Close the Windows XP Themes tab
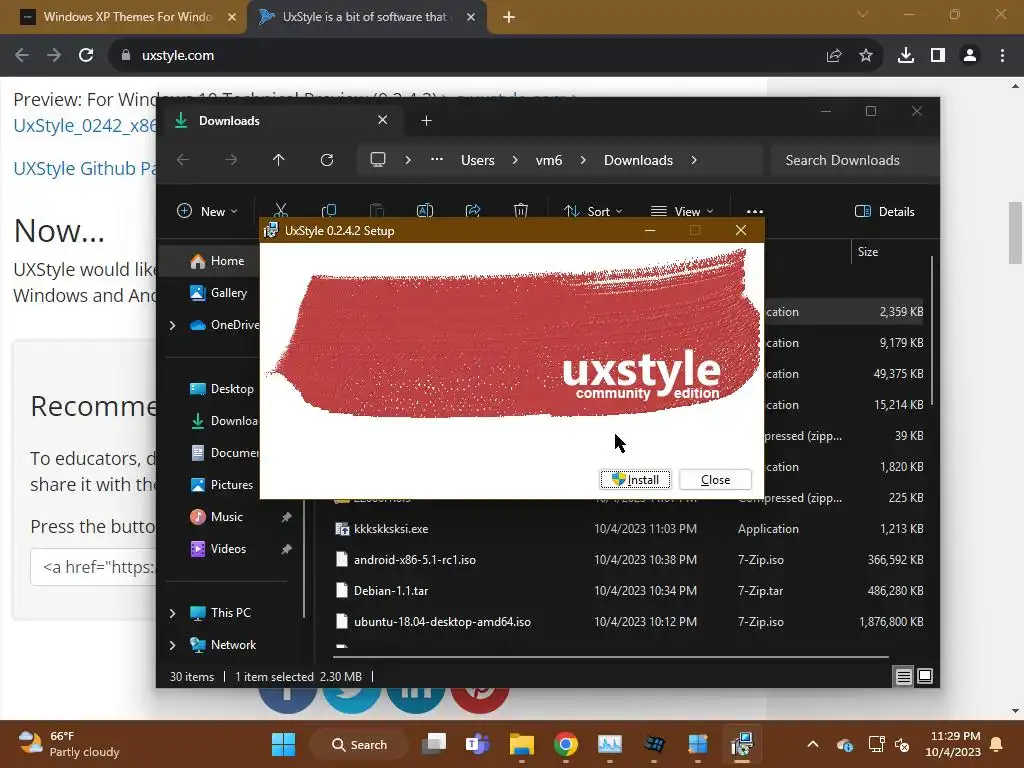This screenshot has width=1024, height=768. (232, 17)
